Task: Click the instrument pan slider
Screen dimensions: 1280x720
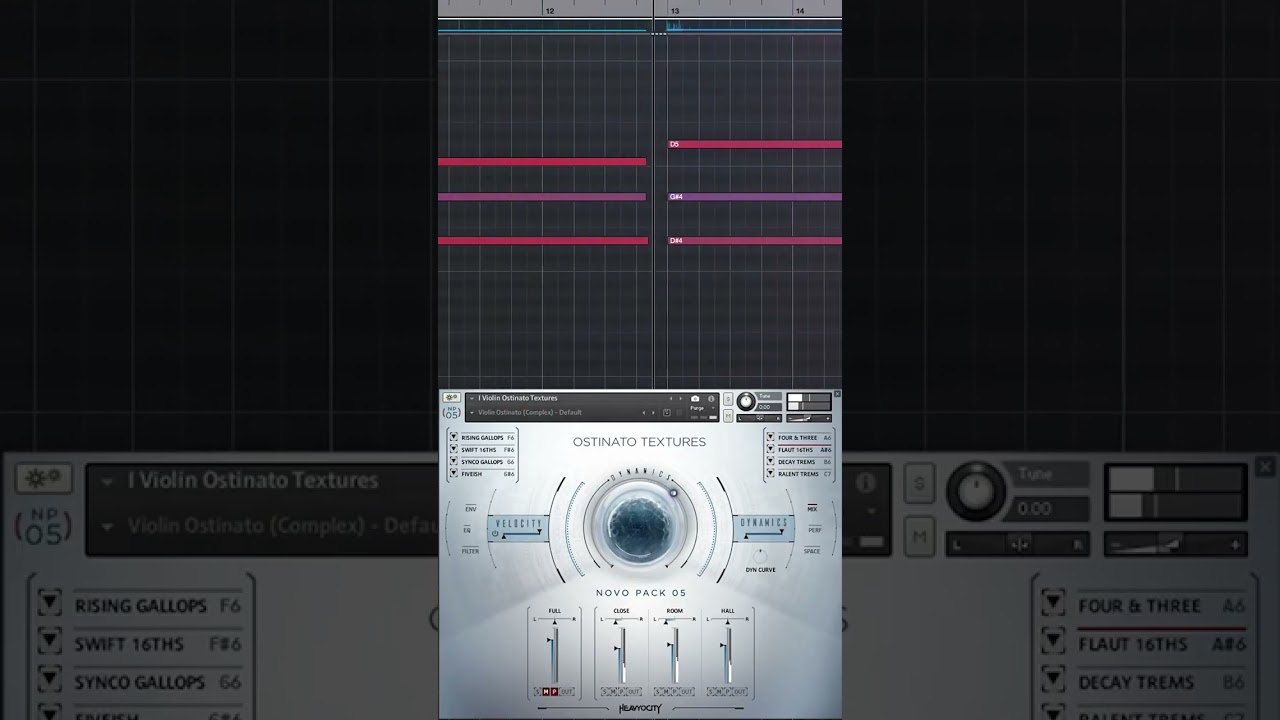Action: pyautogui.click(x=759, y=418)
